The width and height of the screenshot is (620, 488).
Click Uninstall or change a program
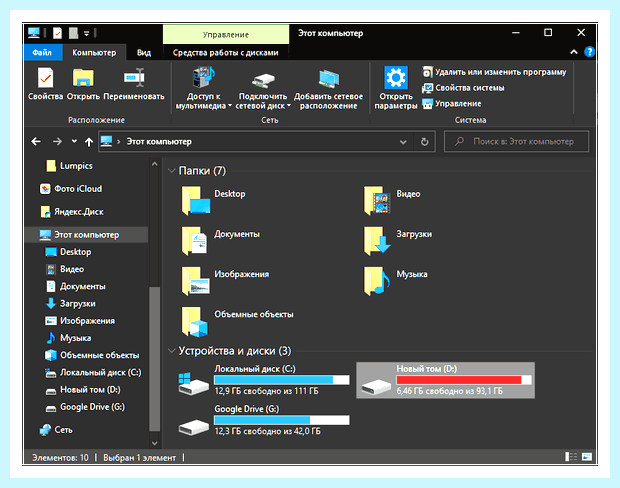(494, 72)
